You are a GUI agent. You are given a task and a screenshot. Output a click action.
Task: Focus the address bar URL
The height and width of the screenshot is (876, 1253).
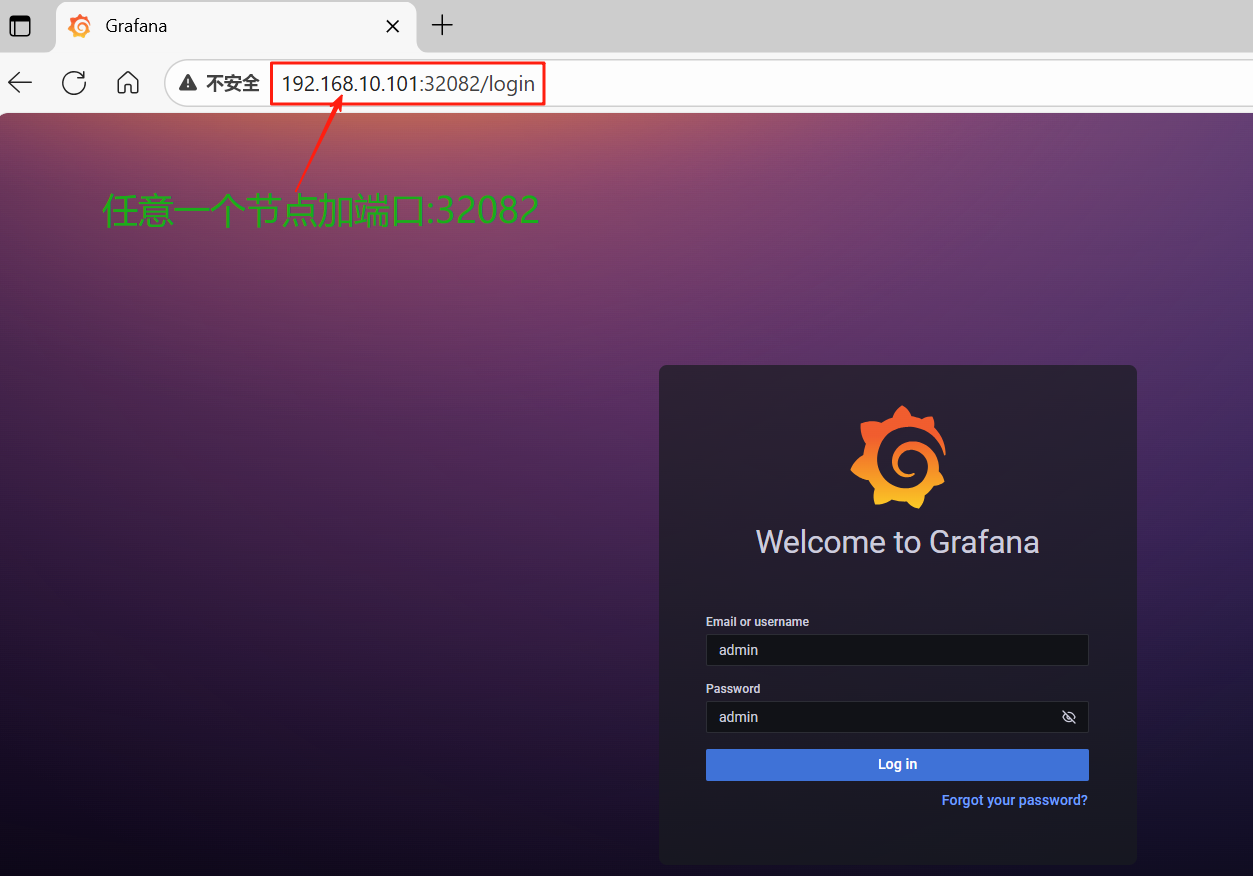(408, 84)
